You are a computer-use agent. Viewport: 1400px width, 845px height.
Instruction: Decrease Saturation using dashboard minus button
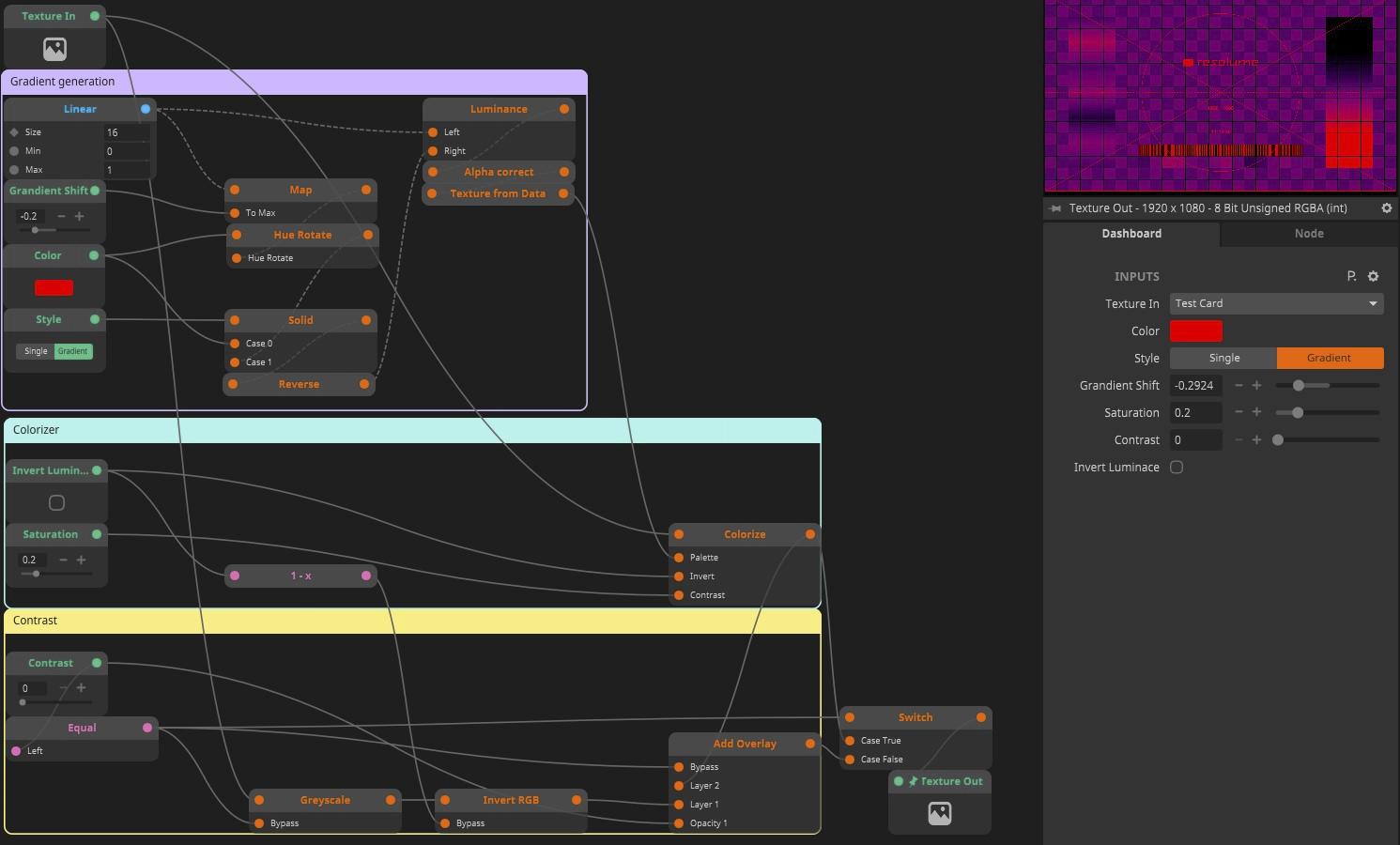tap(1238, 412)
